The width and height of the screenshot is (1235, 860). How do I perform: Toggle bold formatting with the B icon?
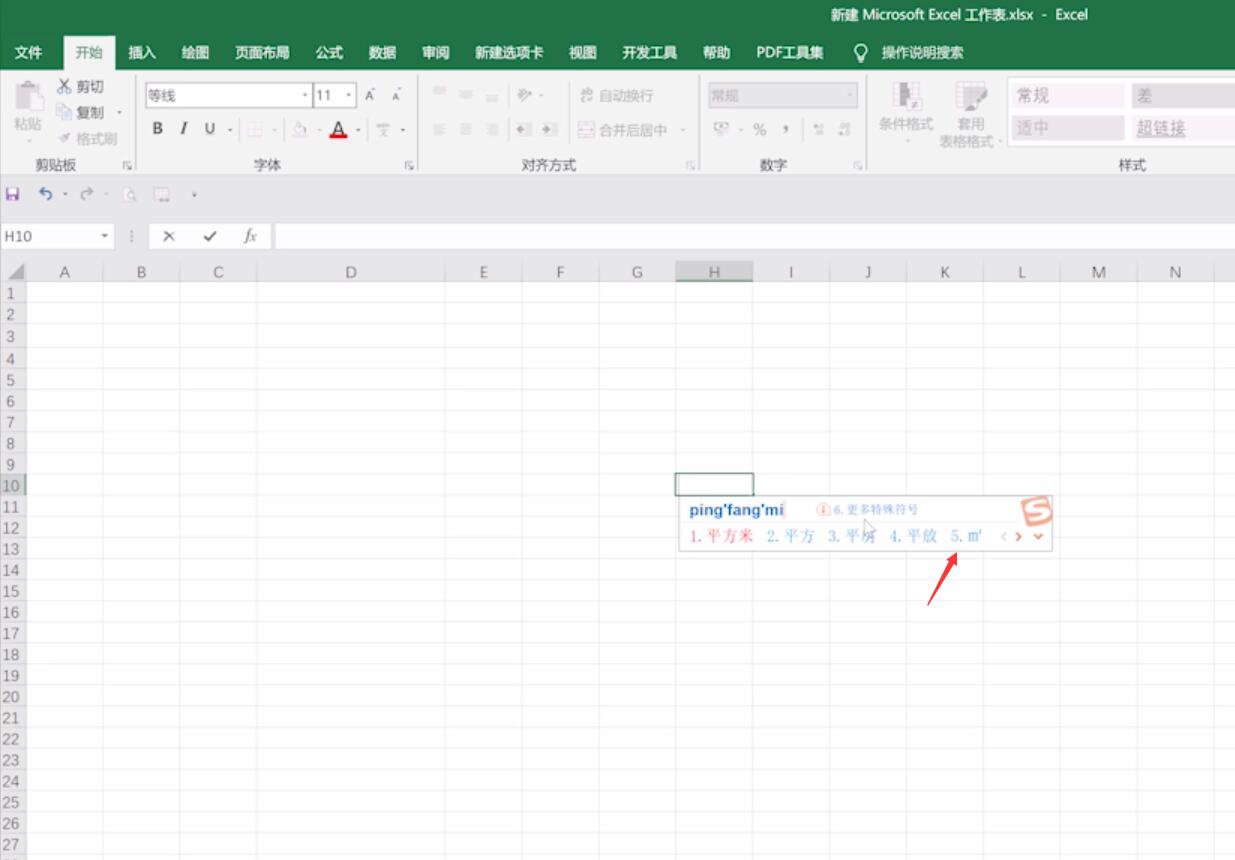point(157,128)
